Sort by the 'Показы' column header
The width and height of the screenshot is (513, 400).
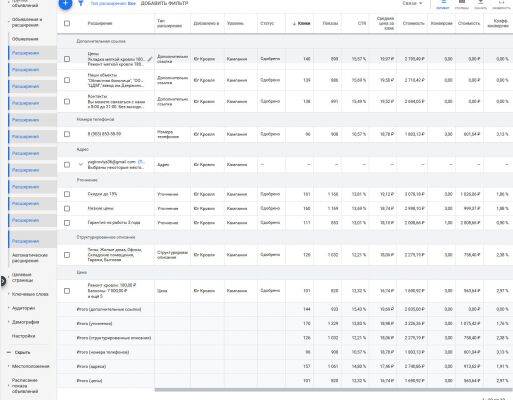pos(330,23)
